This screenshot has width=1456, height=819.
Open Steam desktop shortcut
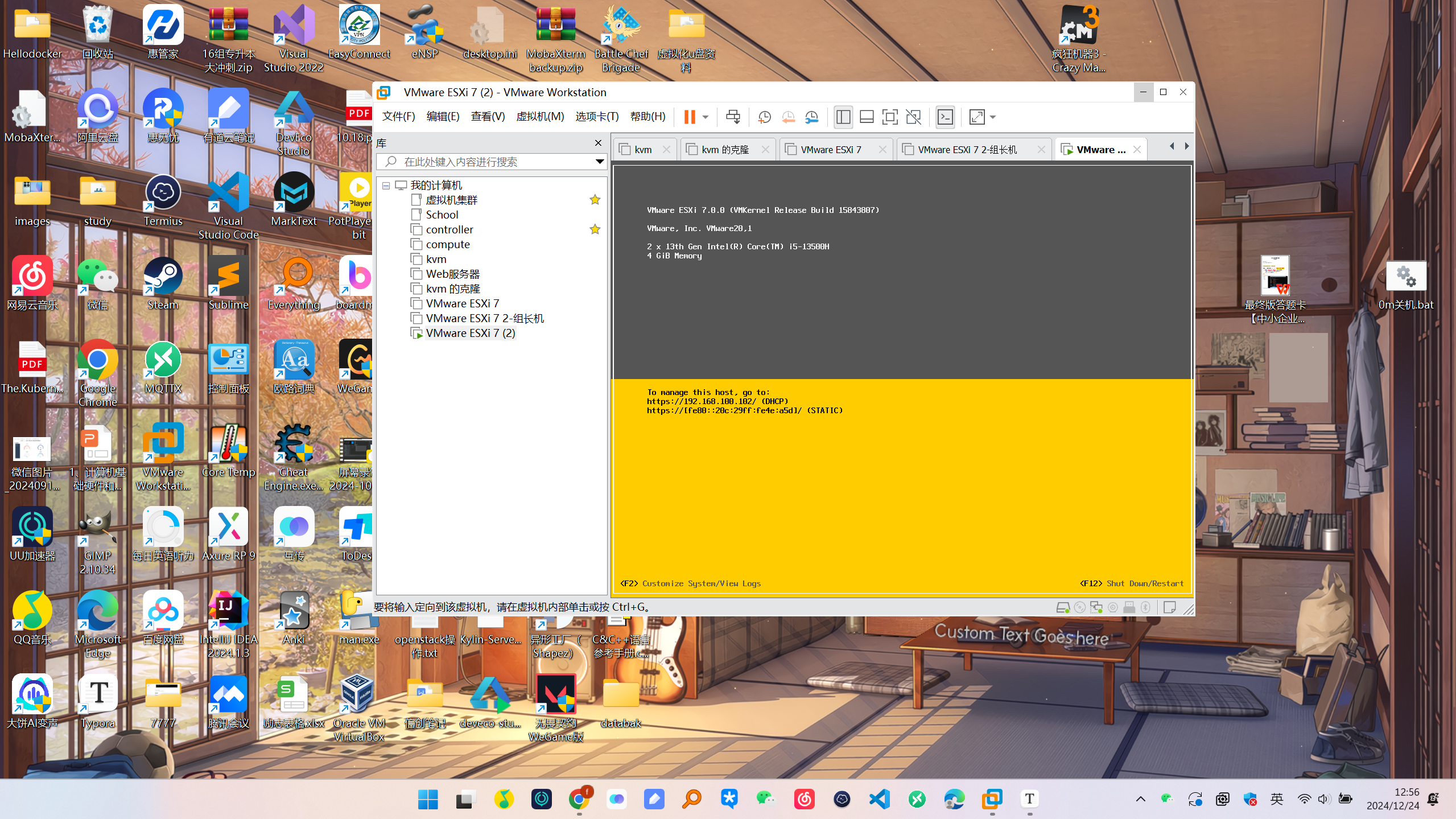(x=163, y=283)
